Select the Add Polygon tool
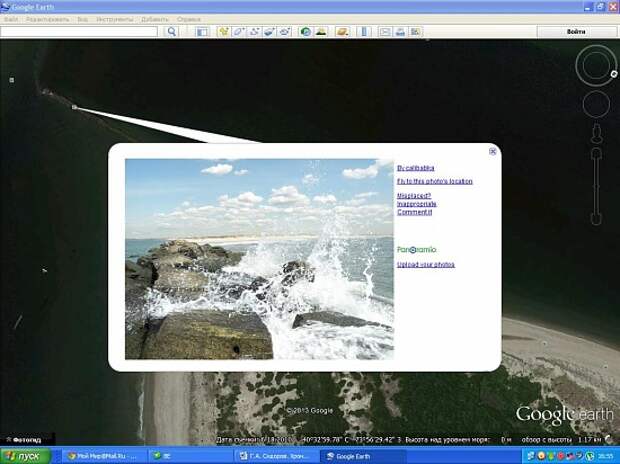Image resolution: width=620 pixels, height=464 pixels. pyautogui.click(x=238, y=32)
